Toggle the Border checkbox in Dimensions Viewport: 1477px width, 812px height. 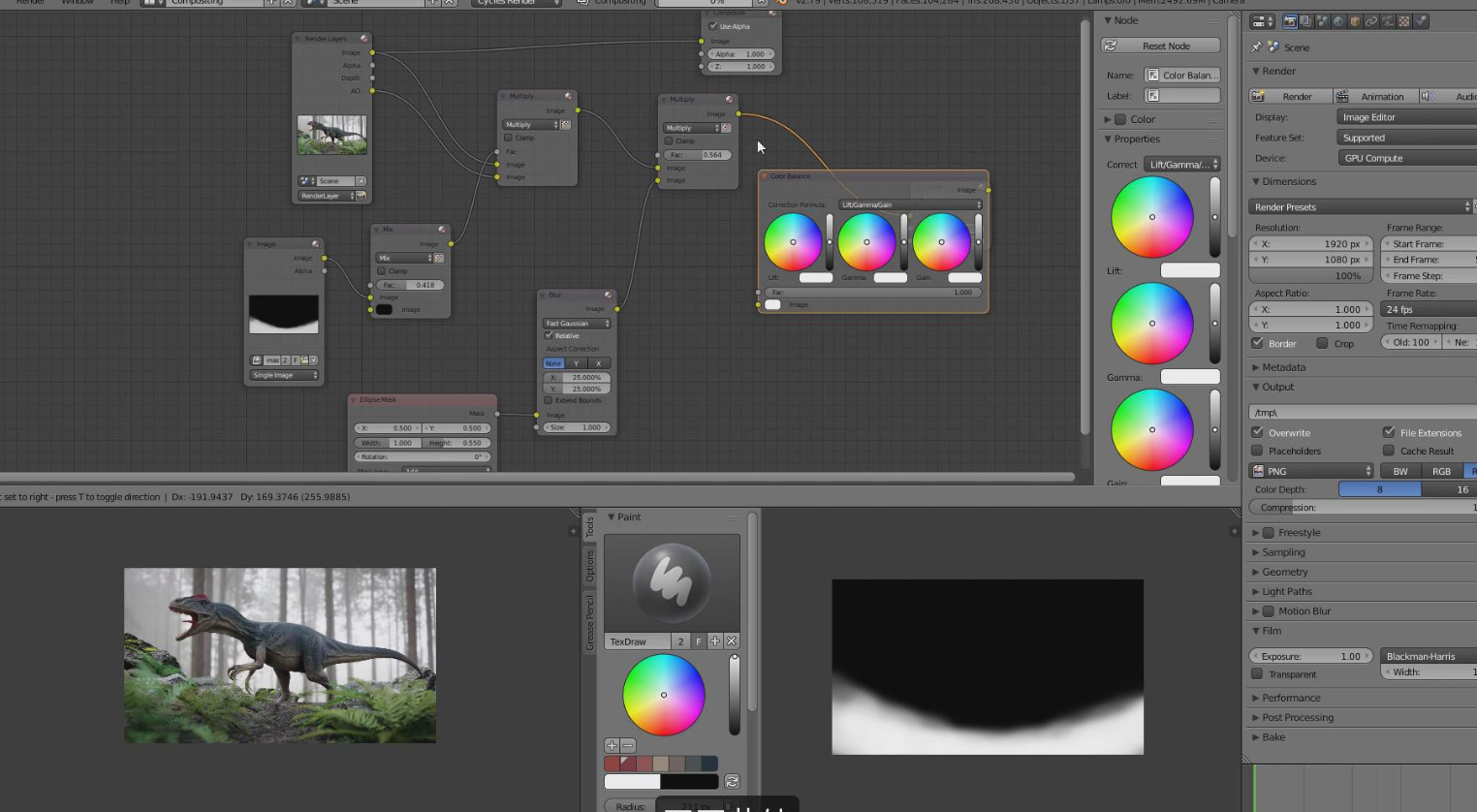[x=1257, y=343]
